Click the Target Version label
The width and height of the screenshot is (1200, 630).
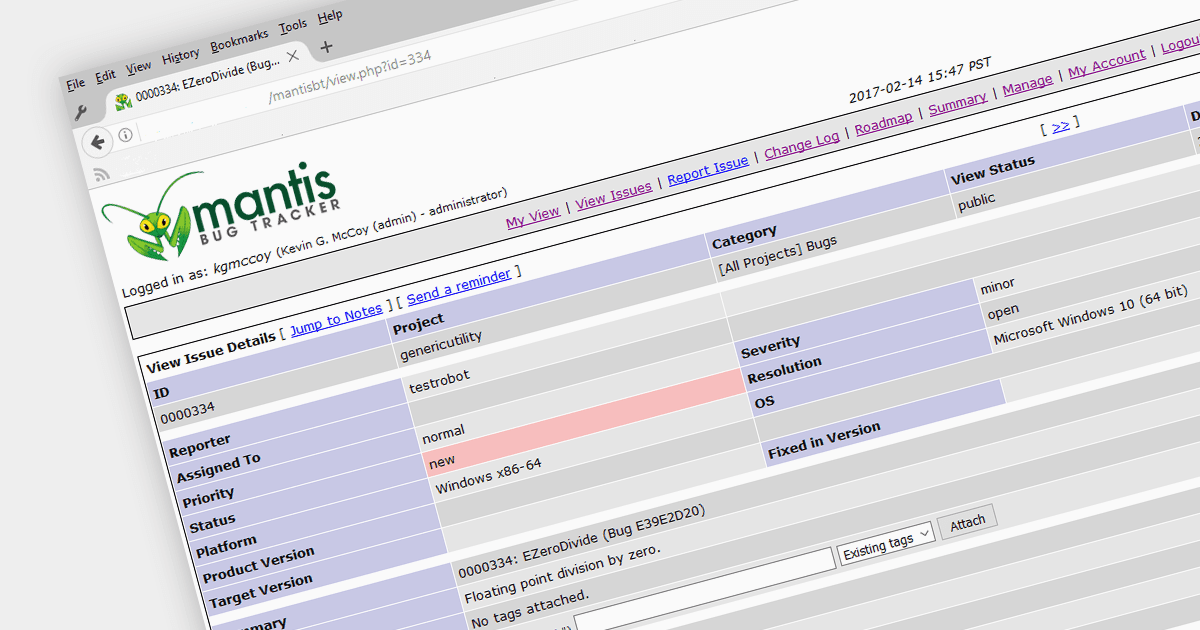click(261, 591)
